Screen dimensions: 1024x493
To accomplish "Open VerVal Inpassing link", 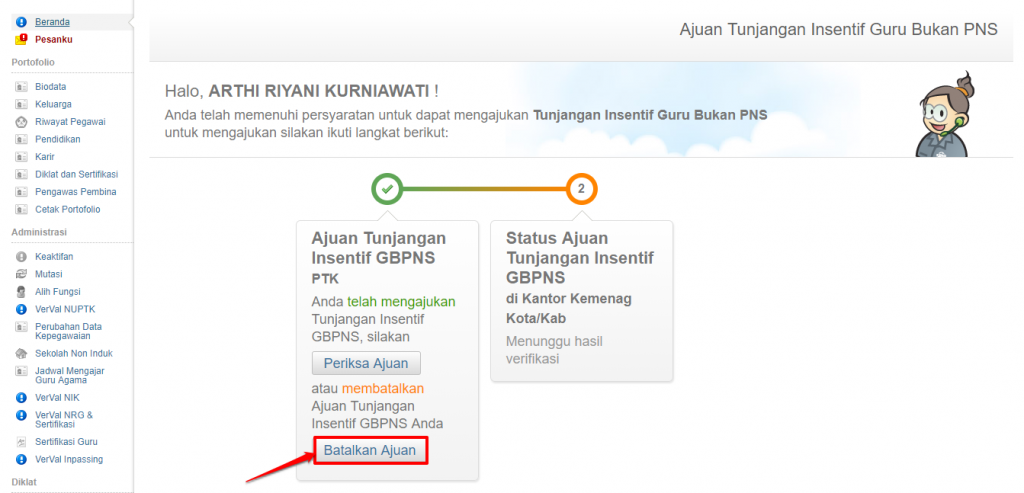I will point(69,459).
